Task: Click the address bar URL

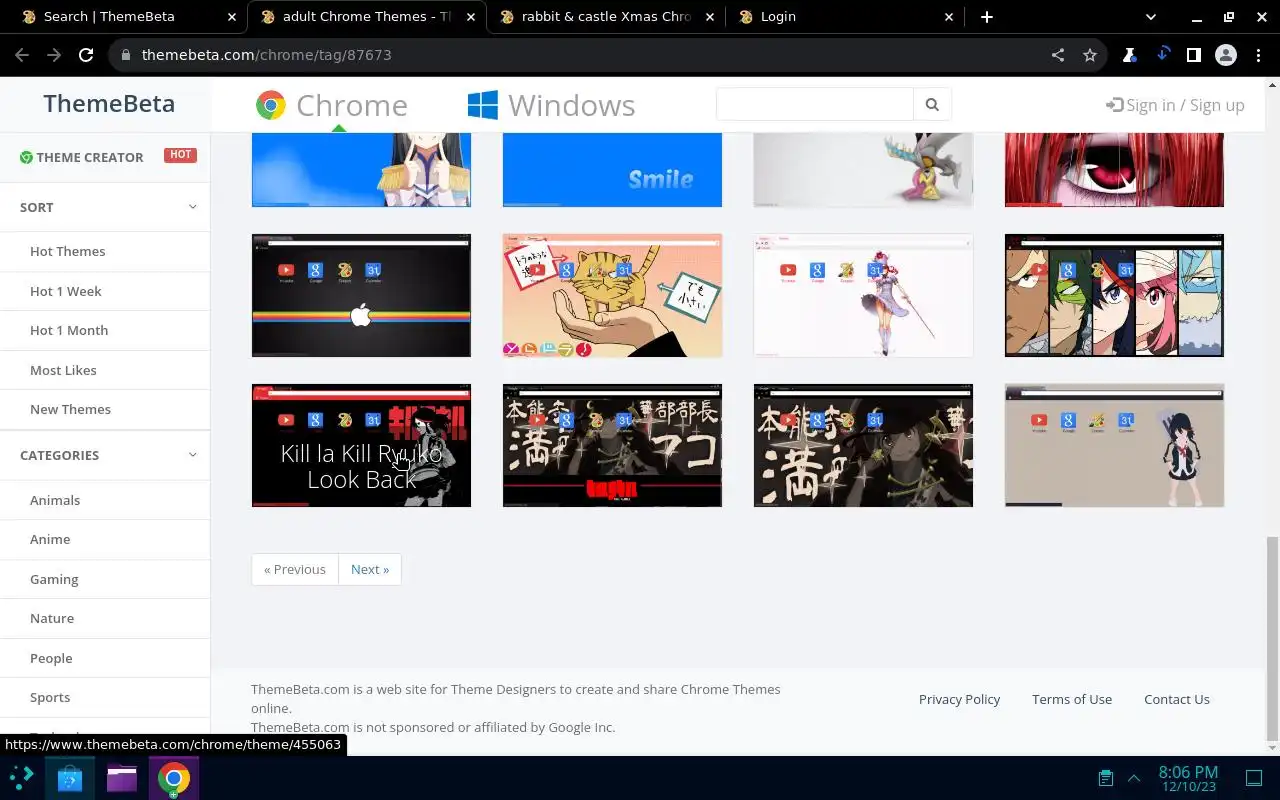Action: click(266, 55)
